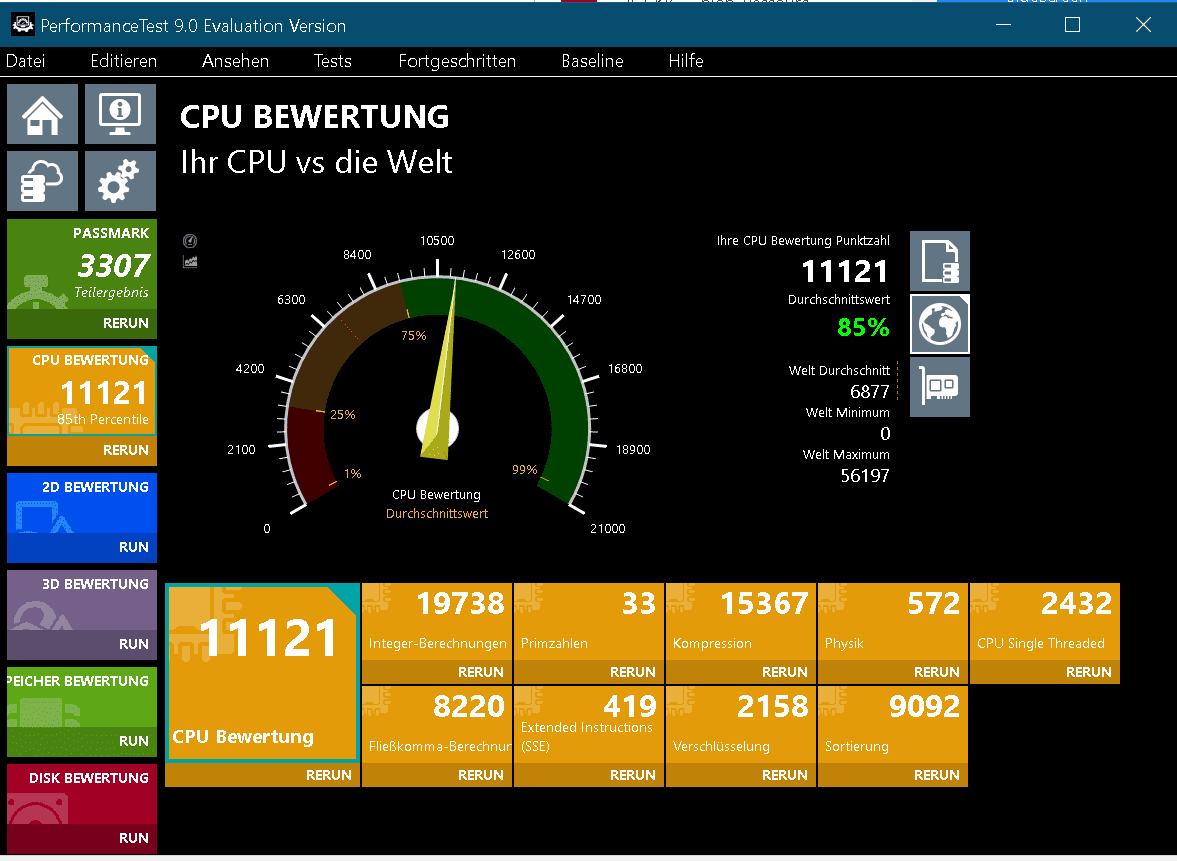Click the Welt Durchschnitt value 6877
The width and height of the screenshot is (1177, 861).
pos(869,392)
